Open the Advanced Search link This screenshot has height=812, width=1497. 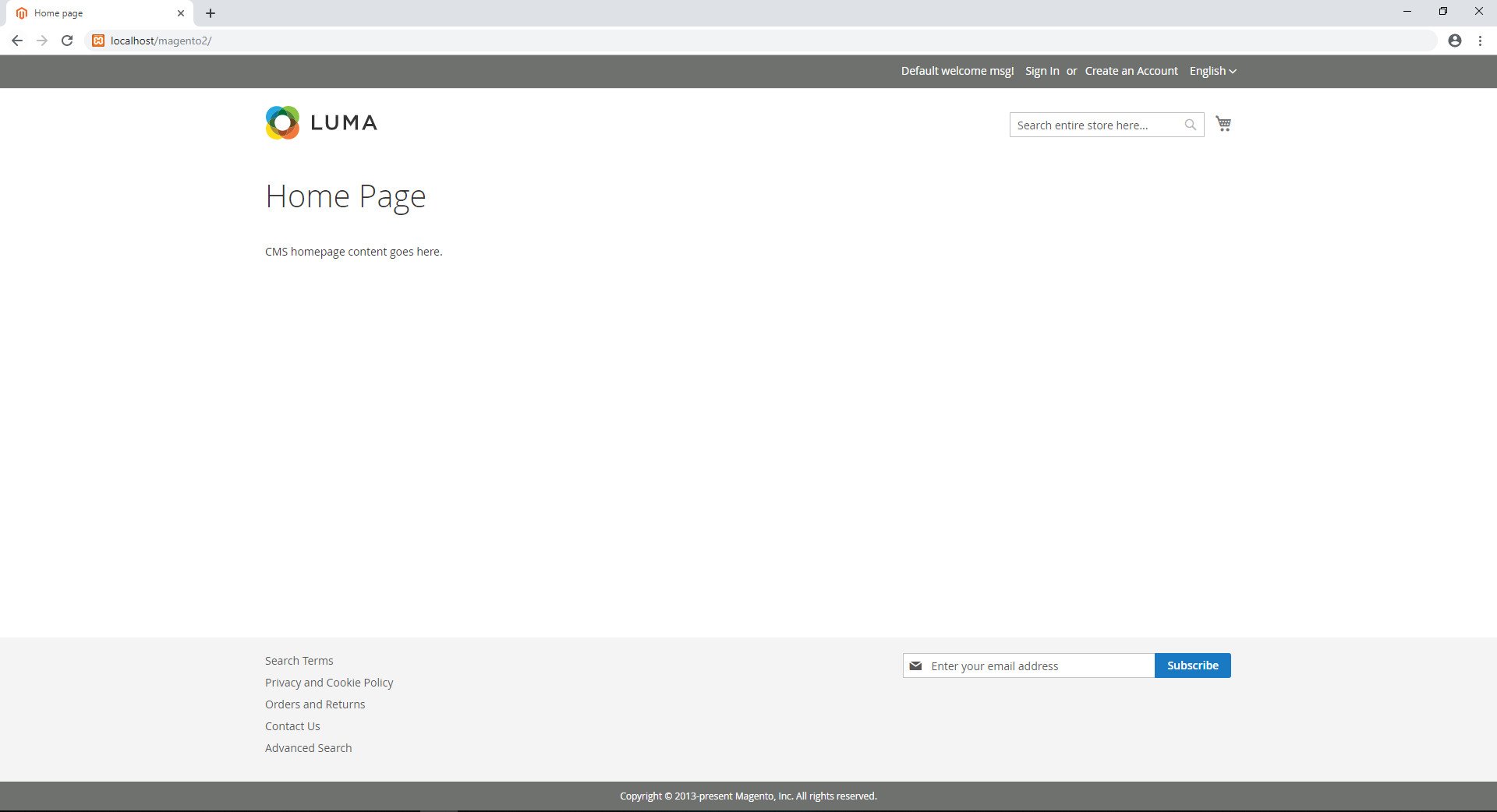308,748
